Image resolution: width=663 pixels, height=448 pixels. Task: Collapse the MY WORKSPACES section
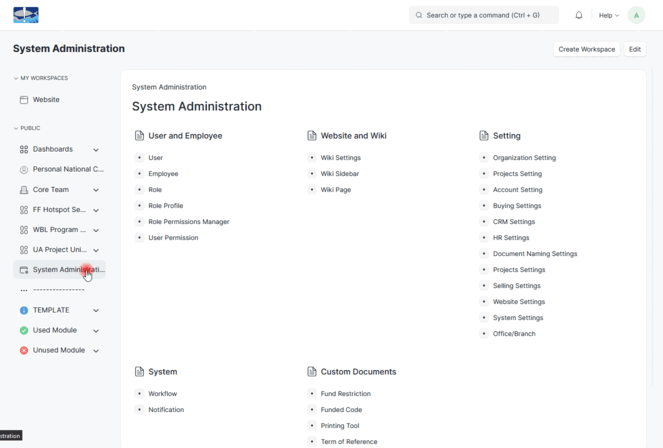(16, 78)
